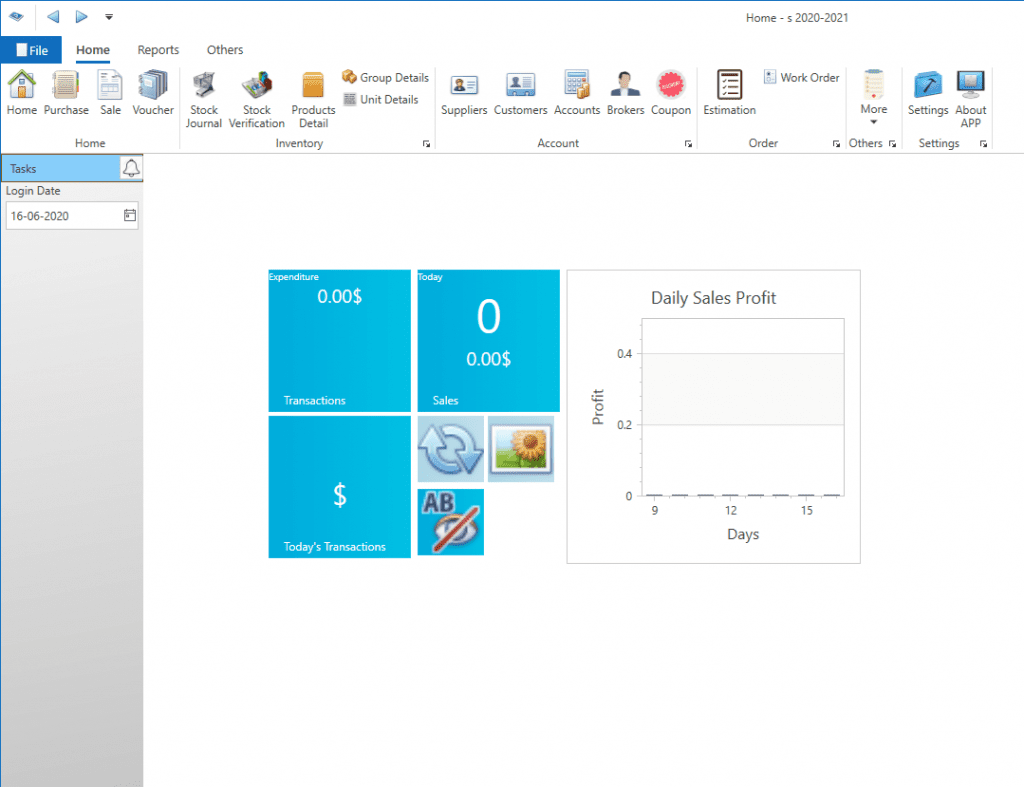The image size is (1024, 787).
Task: Open the File menu
Action: [x=31, y=50]
